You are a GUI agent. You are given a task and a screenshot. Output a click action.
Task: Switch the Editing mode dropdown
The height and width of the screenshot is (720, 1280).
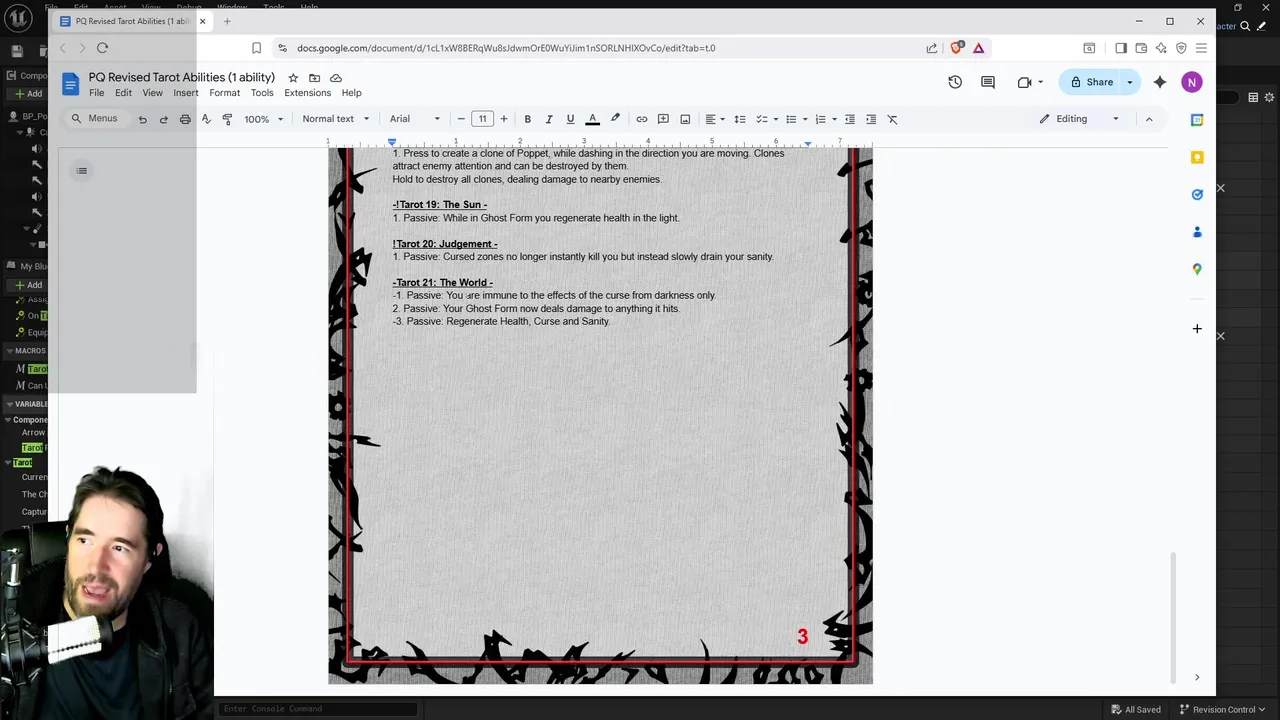click(1080, 119)
